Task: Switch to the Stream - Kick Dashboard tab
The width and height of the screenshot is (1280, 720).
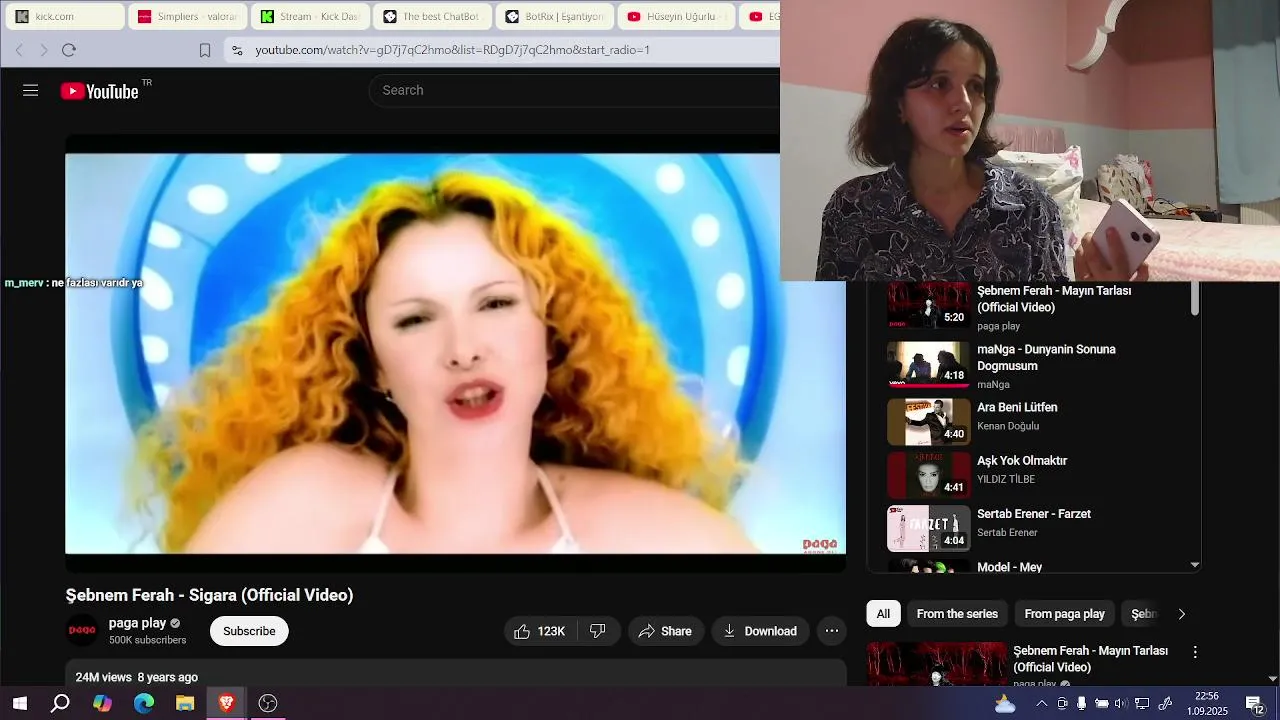Action: [309, 16]
